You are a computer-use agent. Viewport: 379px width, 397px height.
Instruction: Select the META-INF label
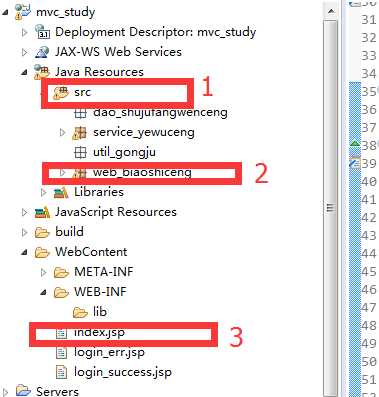(x=103, y=272)
